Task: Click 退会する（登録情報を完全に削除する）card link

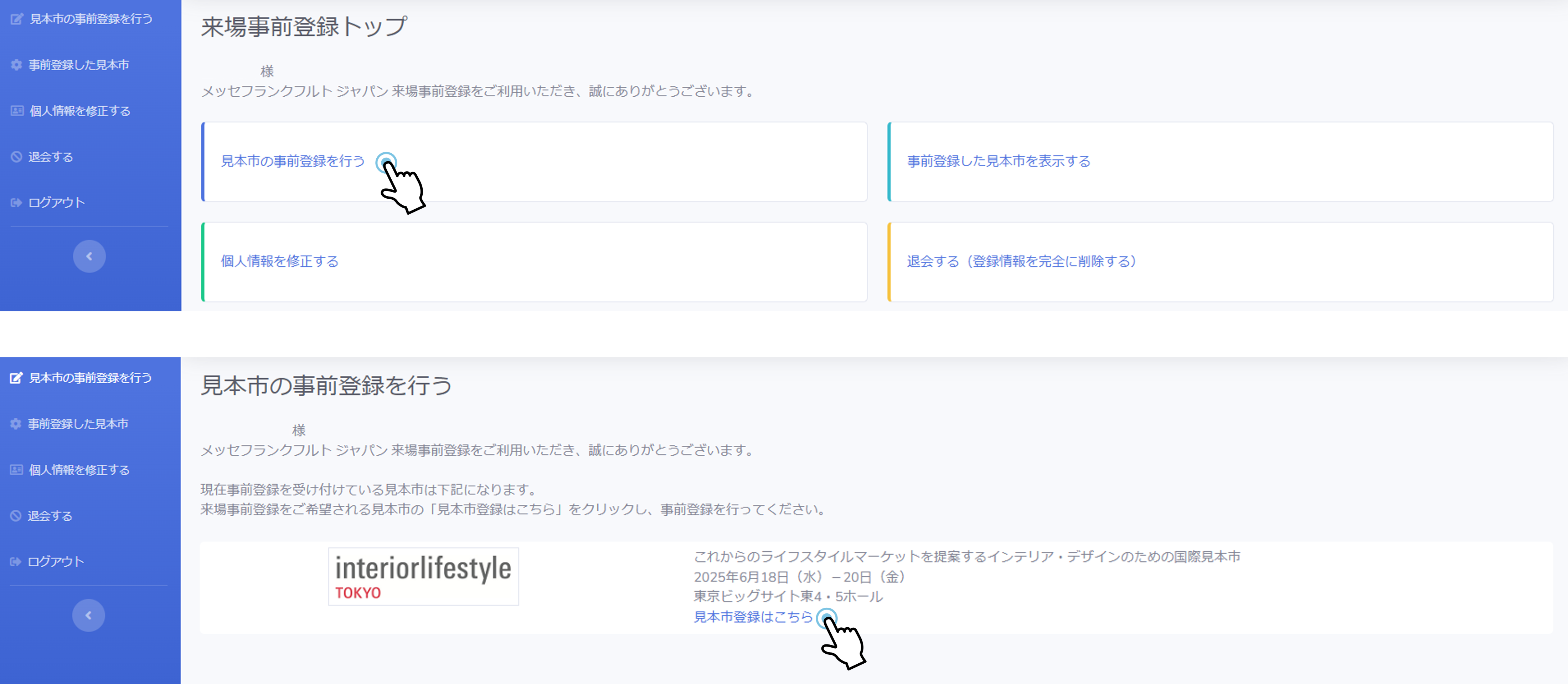Action: pyautogui.click(x=1022, y=261)
